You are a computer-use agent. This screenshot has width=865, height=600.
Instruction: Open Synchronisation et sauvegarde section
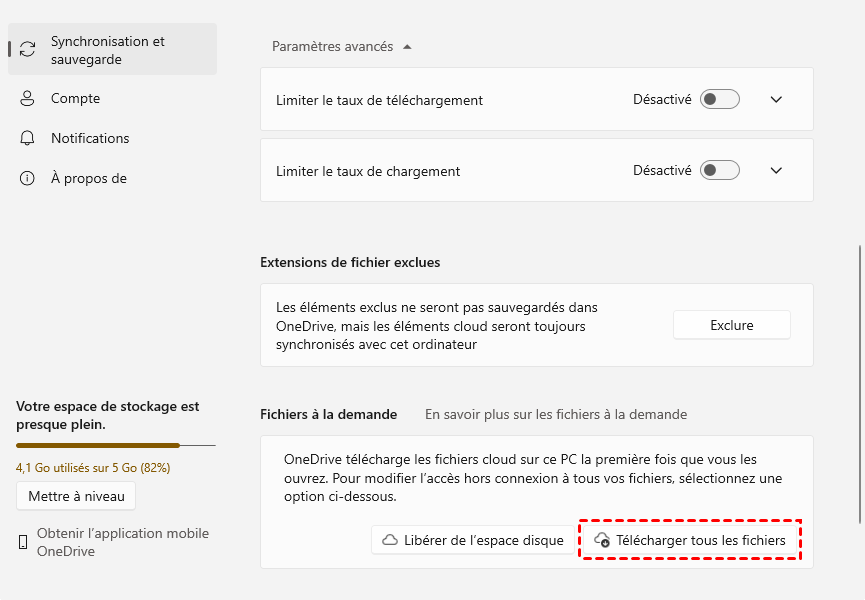tap(113, 49)
